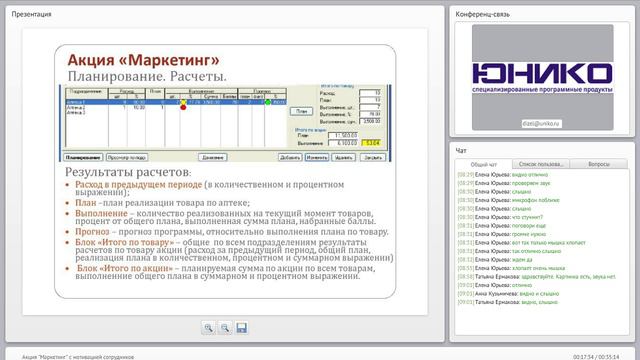Click the Презентация panel title
Image resolution: width=640 pixels, height=360 pixels.
pyautogui.click(x=31, y=14)
